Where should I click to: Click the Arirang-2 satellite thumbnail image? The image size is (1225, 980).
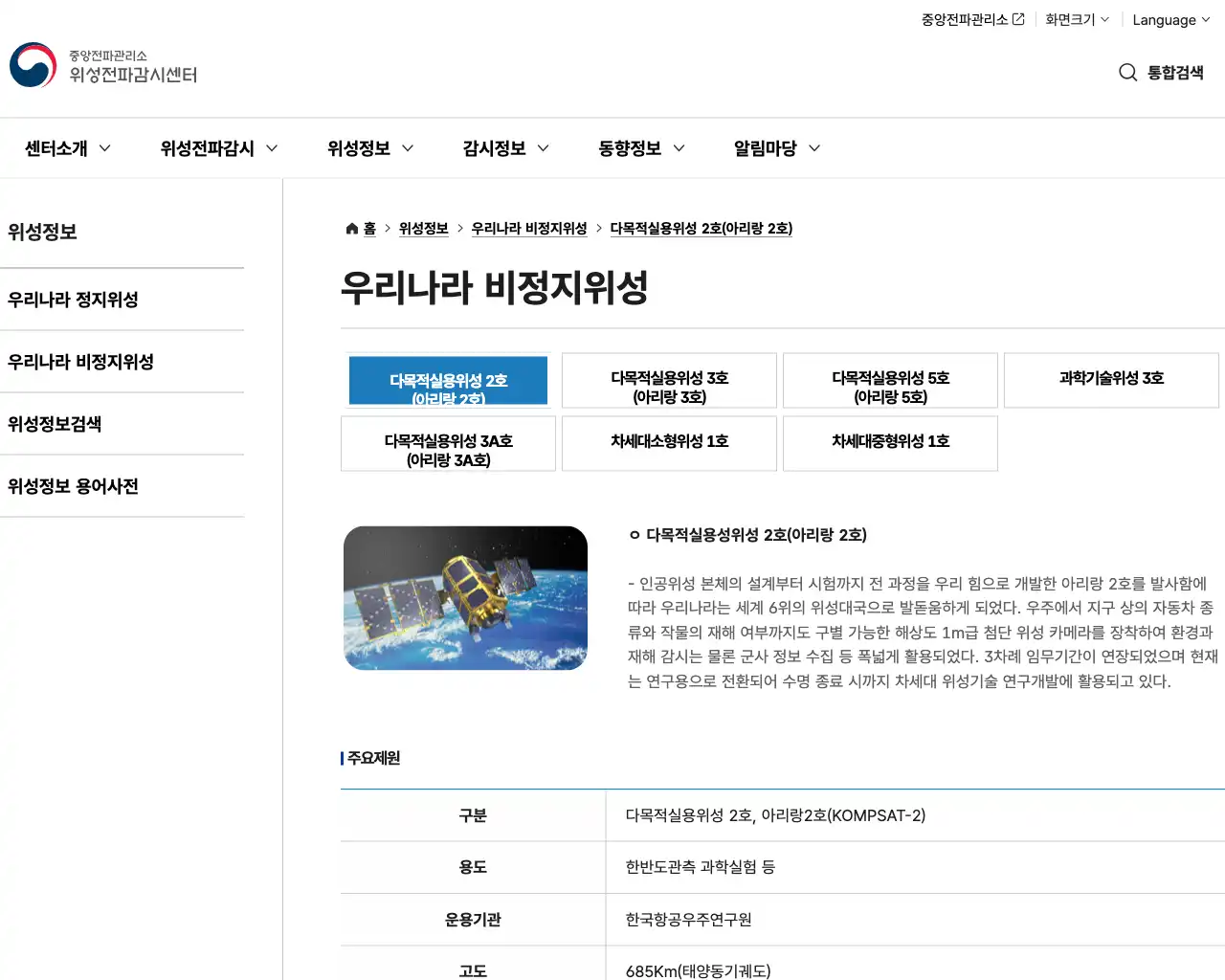465,597
